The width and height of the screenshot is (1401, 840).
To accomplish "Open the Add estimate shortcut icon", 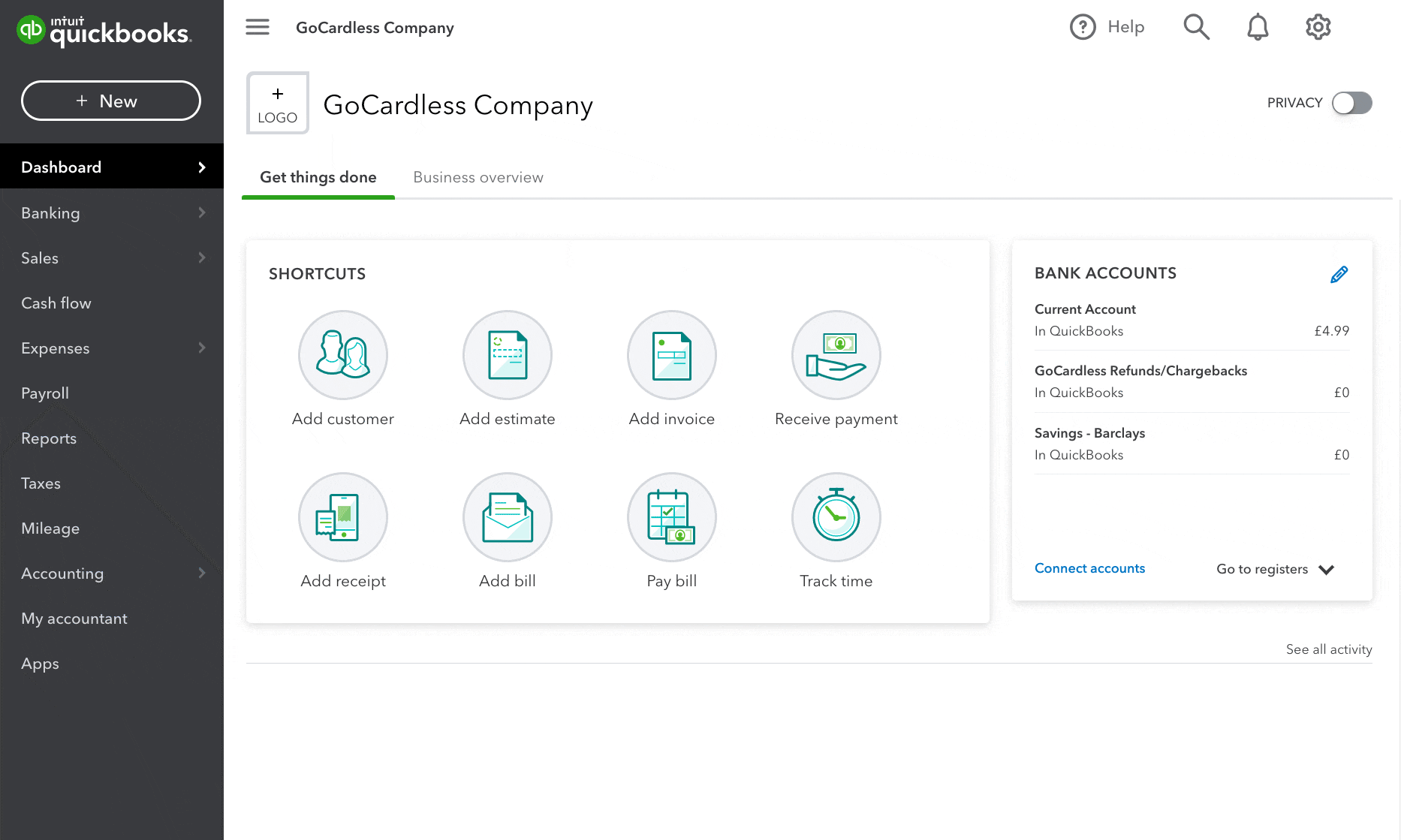I will pyautogui.click(x=508, y=355).
